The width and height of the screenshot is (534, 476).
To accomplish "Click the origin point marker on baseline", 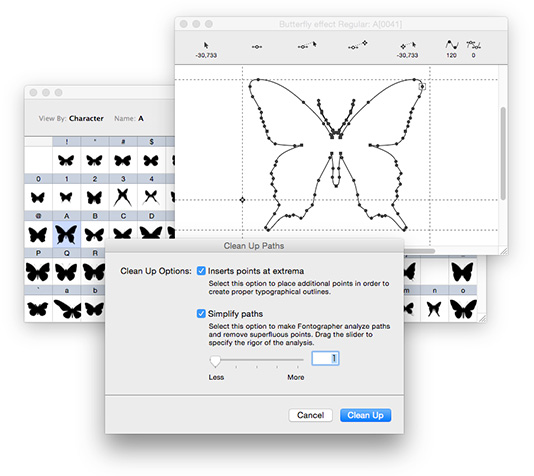I will [242, 200].
